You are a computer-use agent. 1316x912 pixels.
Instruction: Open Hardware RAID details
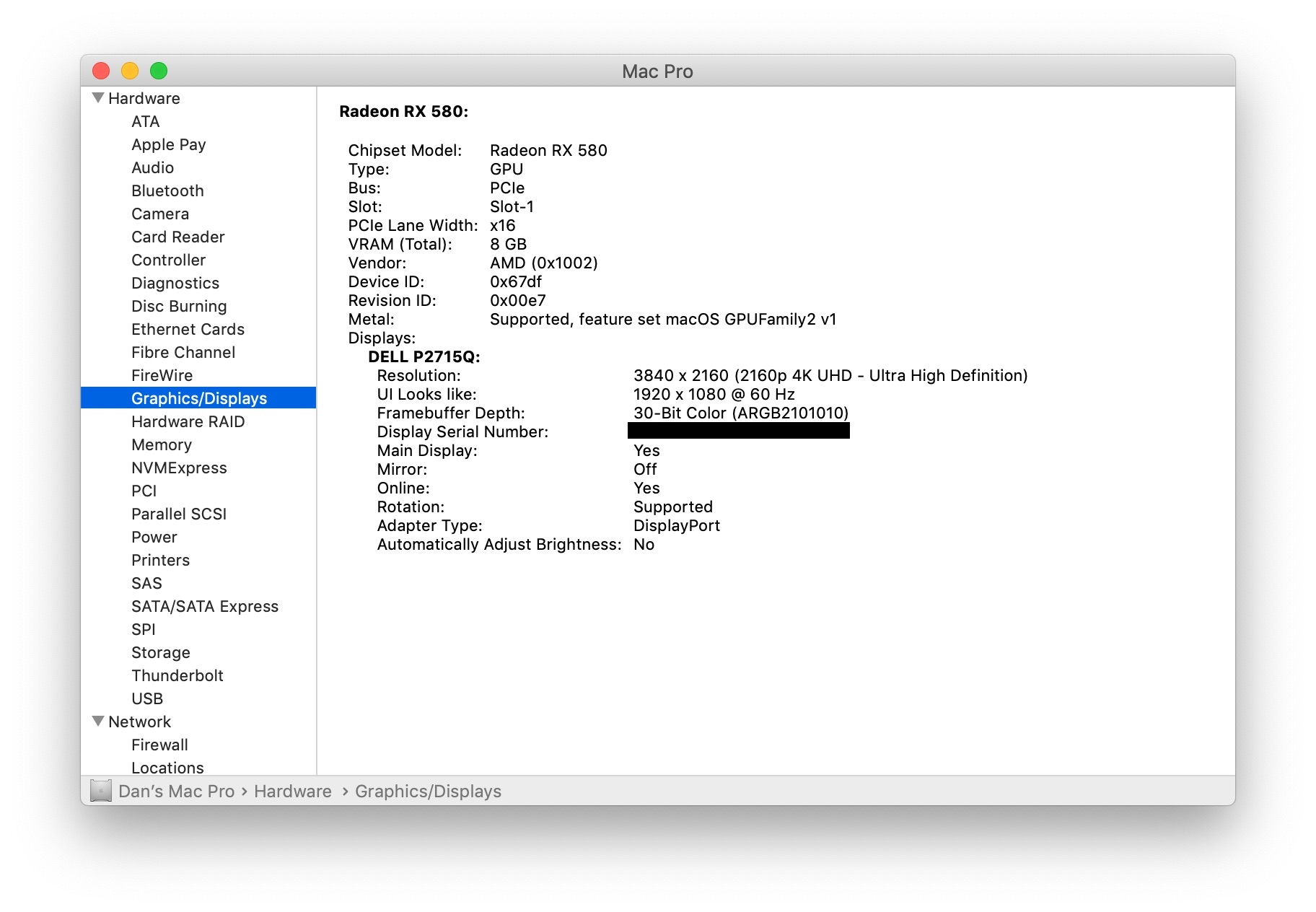[188, 421]
